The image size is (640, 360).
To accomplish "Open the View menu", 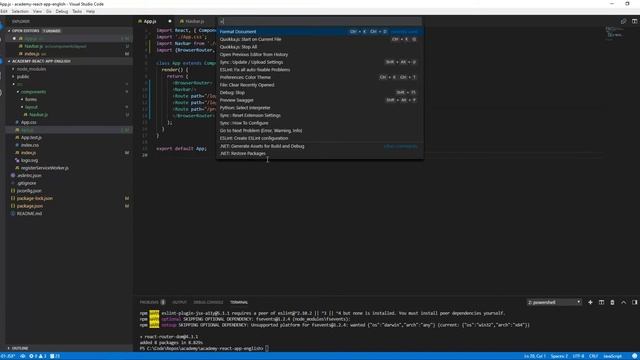I will coord(37,11).
